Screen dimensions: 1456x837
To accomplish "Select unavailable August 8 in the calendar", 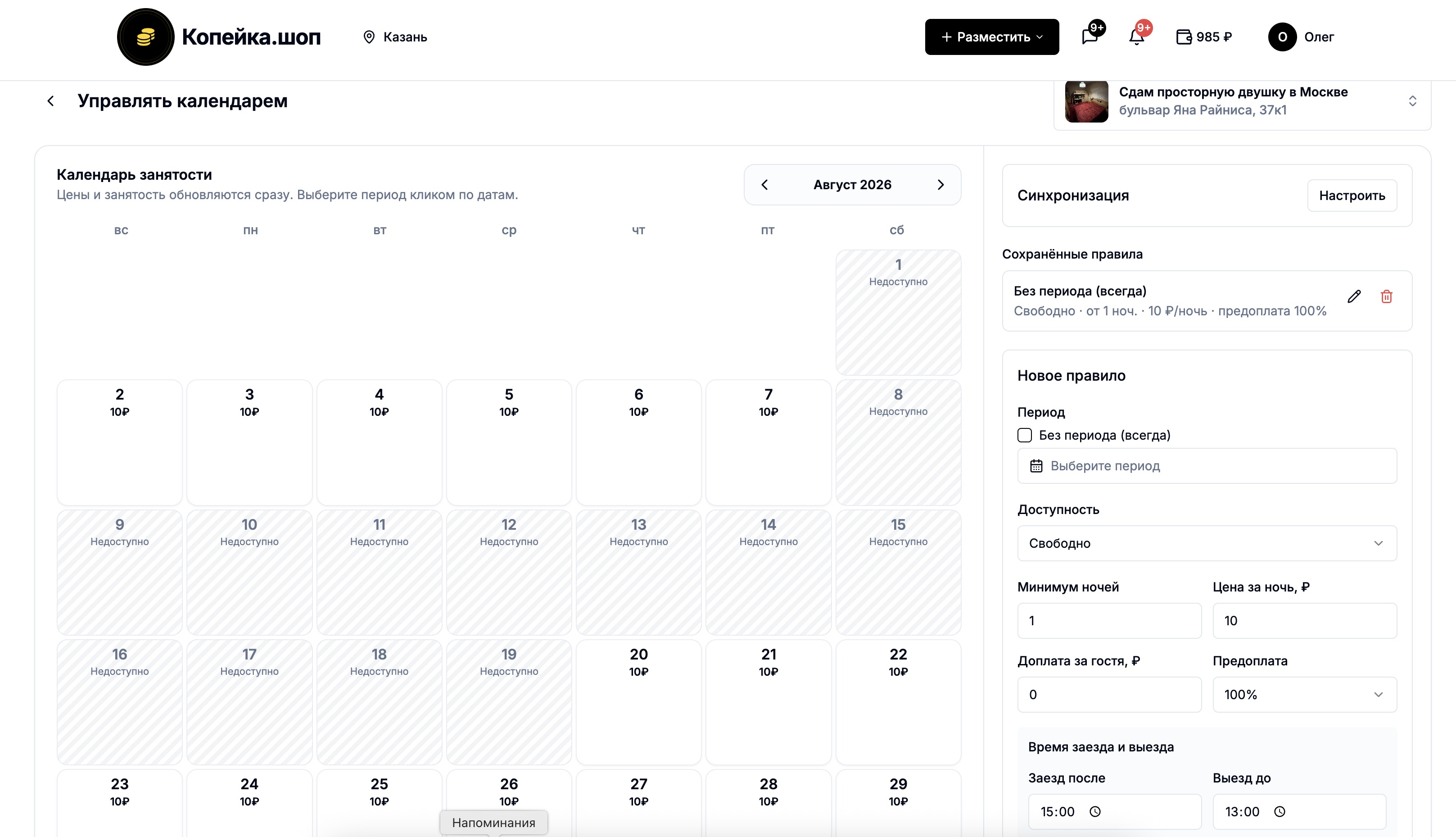I will [898, 443].
